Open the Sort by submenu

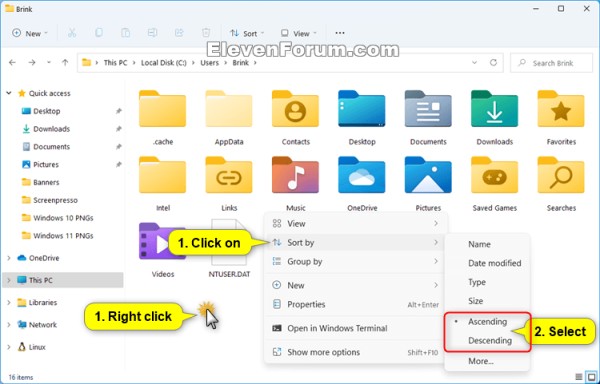355,242
